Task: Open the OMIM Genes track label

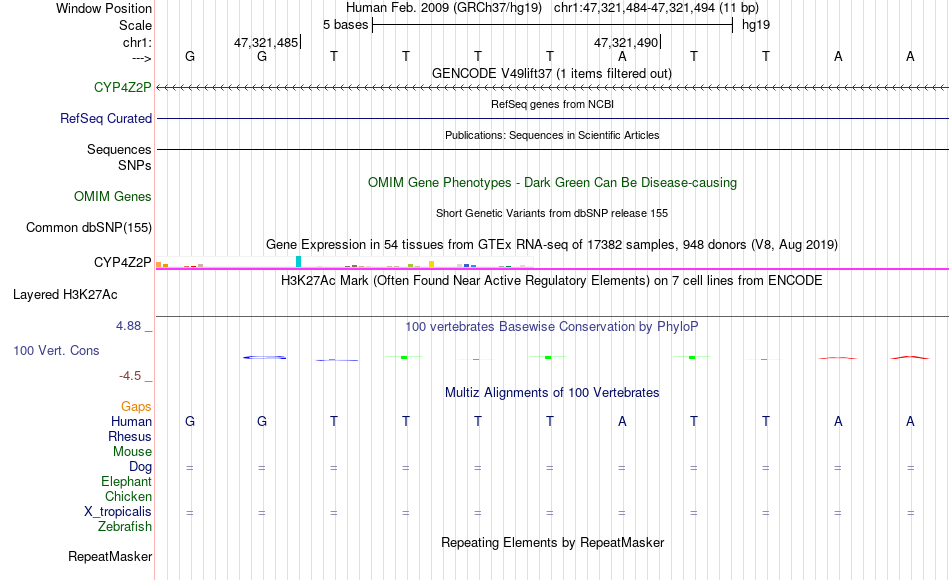Action: click(112, 196)
